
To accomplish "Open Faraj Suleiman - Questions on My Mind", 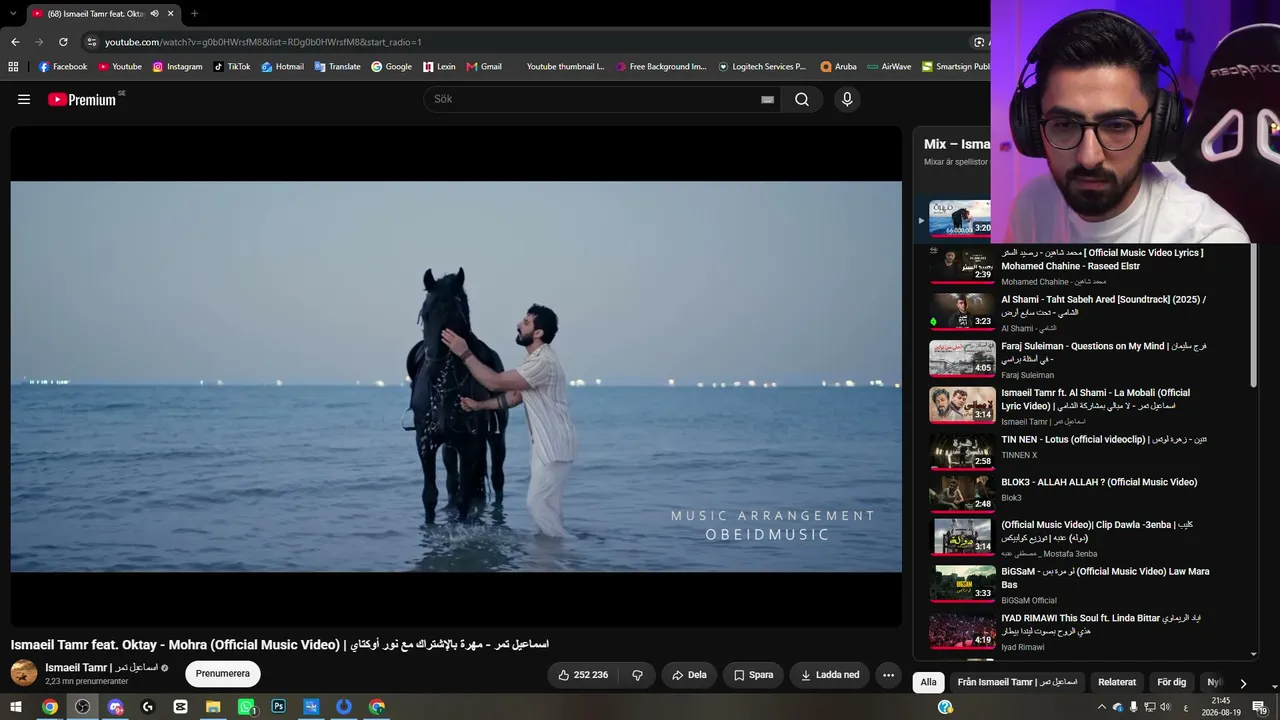I will 1104,352.
